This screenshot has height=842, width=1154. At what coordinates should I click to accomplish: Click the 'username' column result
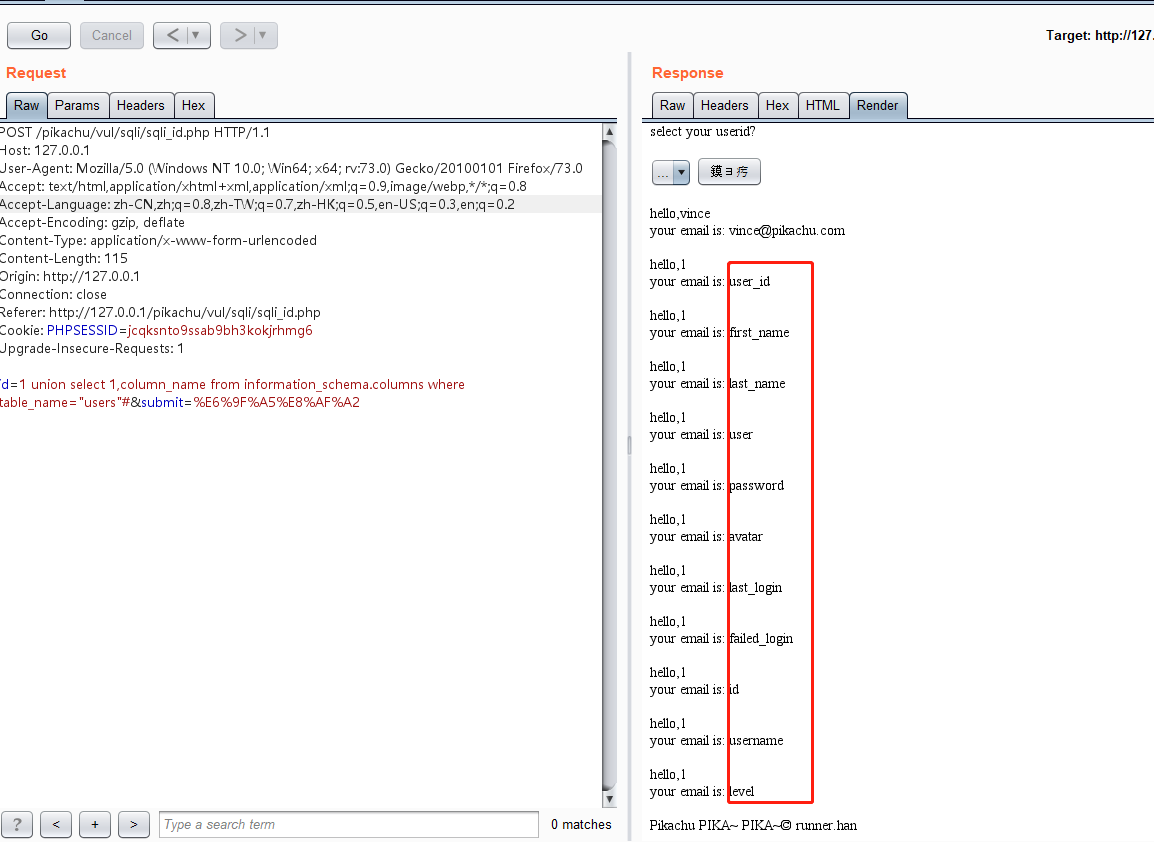point(756,740)
